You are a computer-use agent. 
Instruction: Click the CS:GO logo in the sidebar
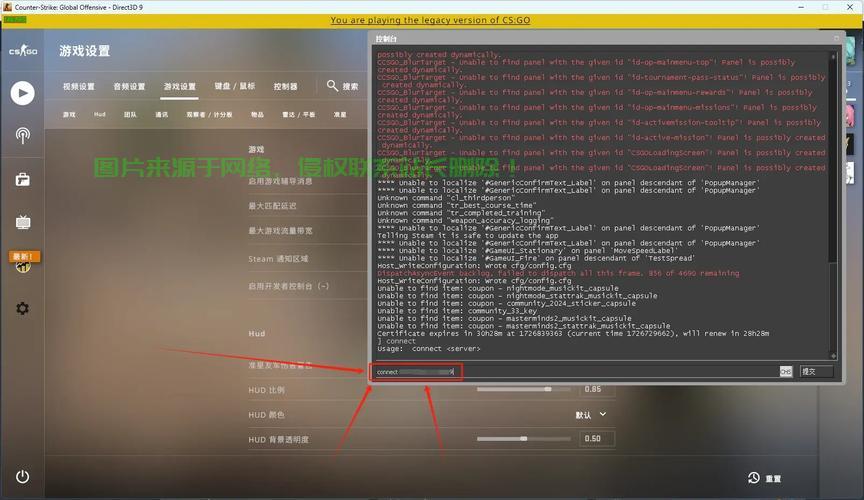(x=23, y=51)
